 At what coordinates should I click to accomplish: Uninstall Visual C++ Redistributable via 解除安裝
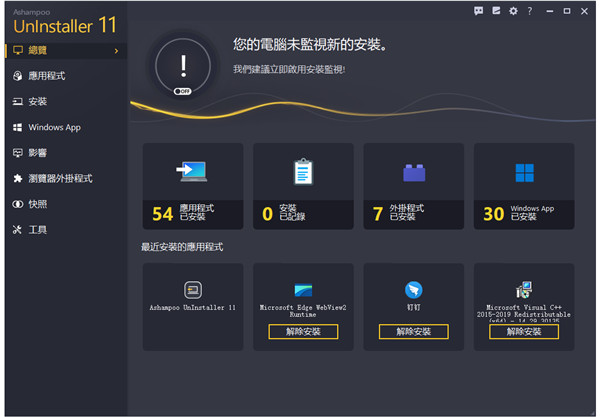[x=524, y=332]
